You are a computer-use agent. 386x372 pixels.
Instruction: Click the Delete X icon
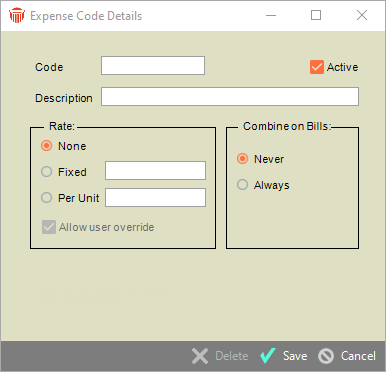click(x=200, y=356)
